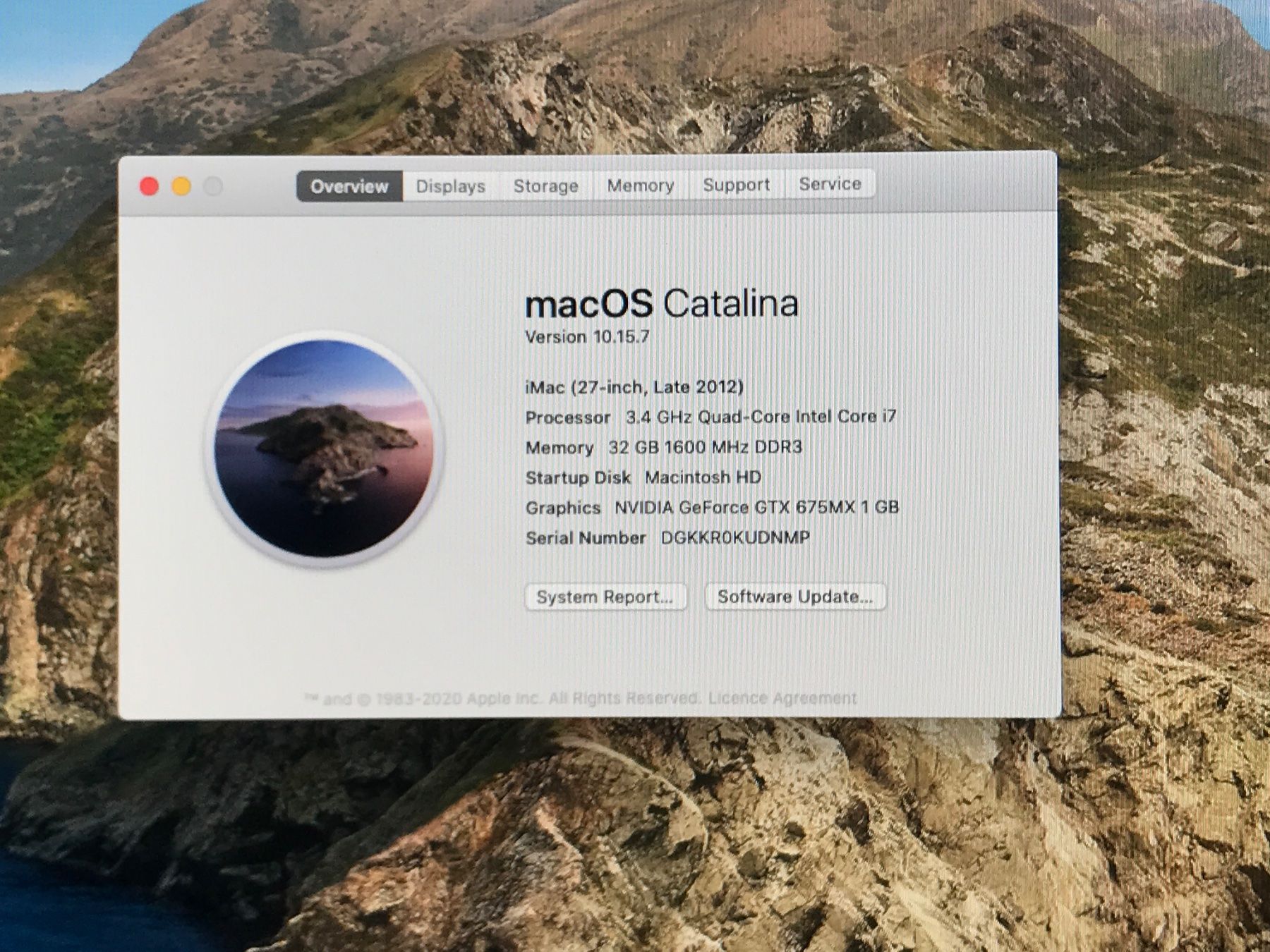Open the Support tab
The height and width of the screenshot is (952, 1270).
pos(736,185)
